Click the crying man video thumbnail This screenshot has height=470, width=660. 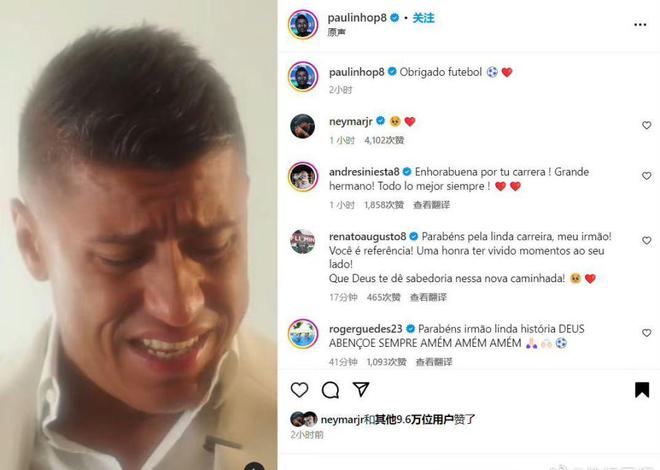138,235
